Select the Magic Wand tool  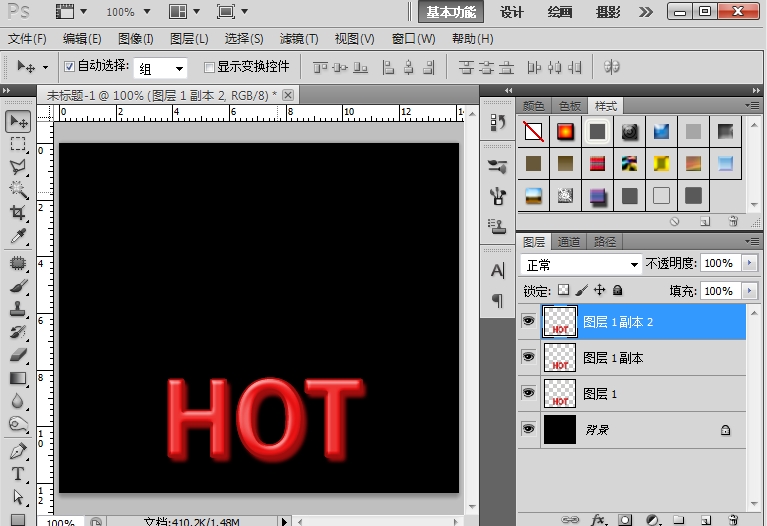[18, 190]
